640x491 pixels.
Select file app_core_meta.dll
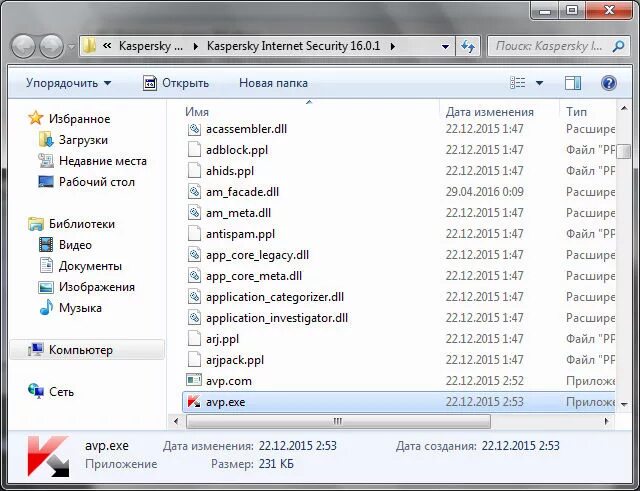(254, 276)
